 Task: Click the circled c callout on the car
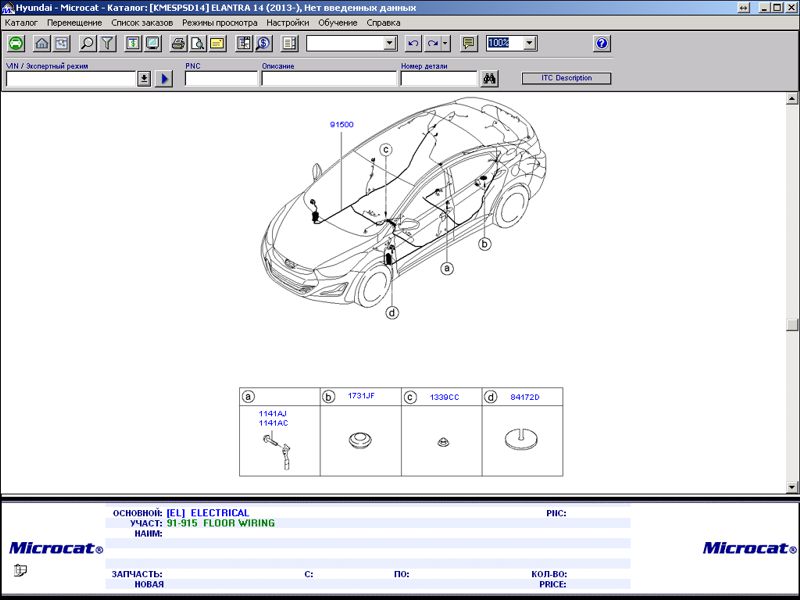[386, 149]
